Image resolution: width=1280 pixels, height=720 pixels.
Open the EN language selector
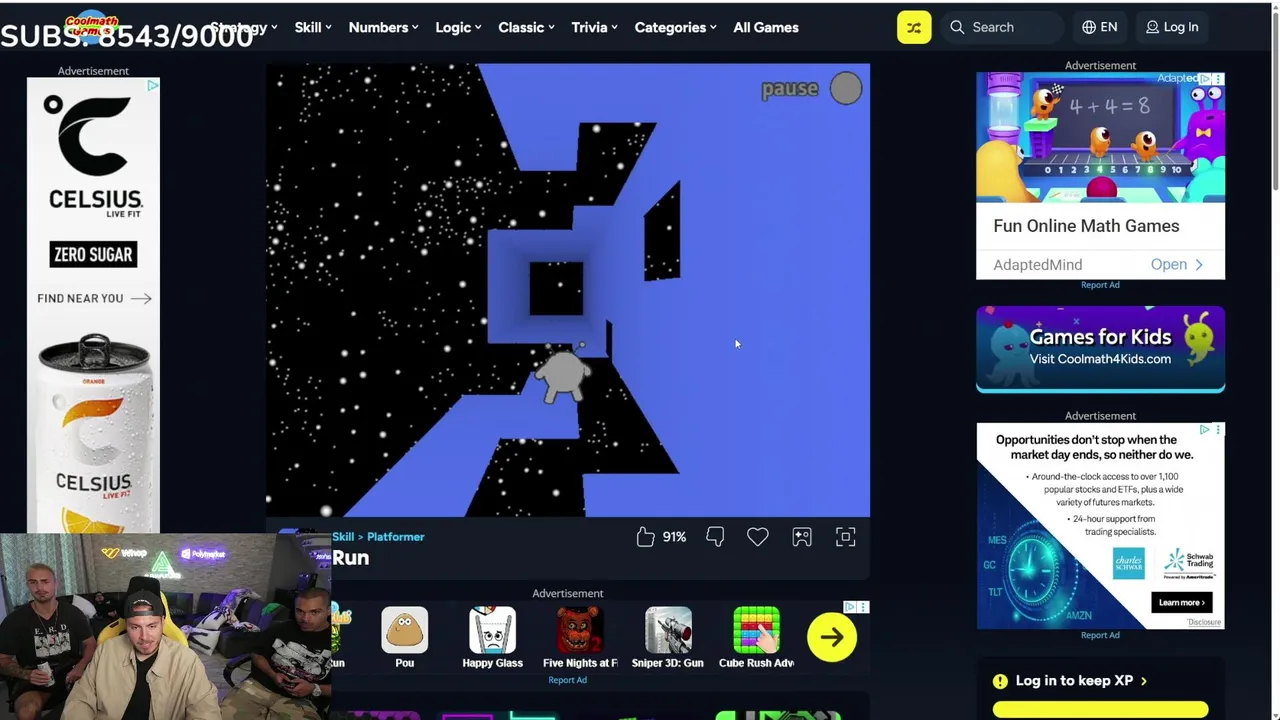click(1100, 27)
